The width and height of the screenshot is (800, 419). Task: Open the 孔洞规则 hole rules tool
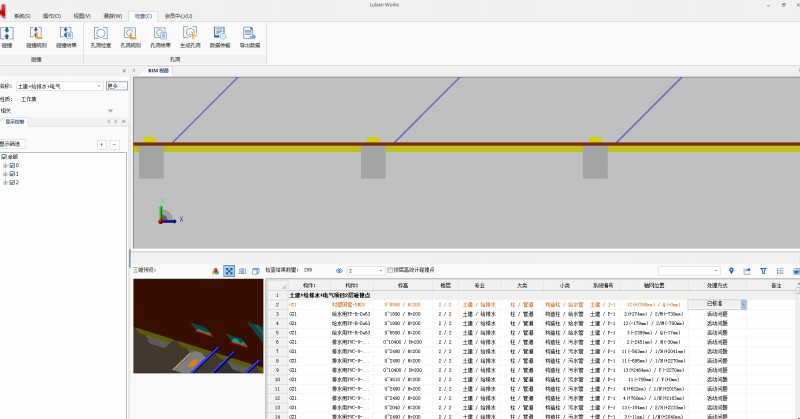click(x=130, y=37)
